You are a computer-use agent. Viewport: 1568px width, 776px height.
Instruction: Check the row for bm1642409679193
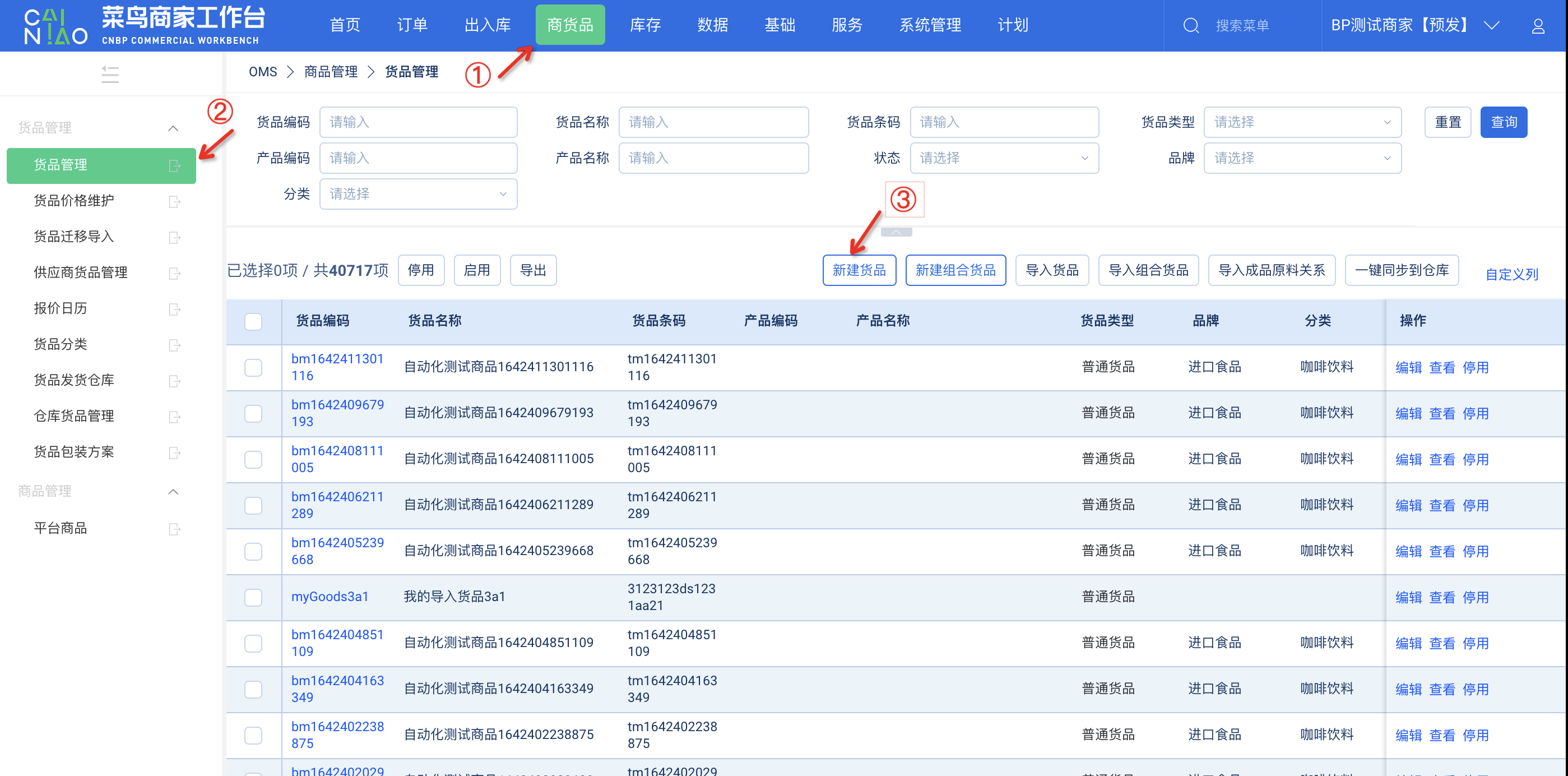(x=253, y=414)
